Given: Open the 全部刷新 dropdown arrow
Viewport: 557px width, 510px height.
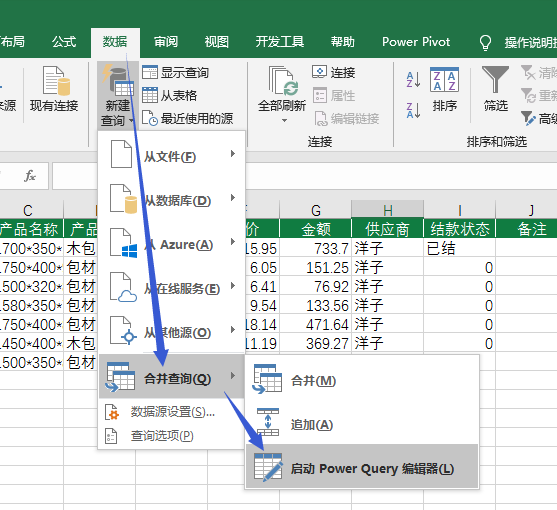Looking at the screenshot, I should [284, 121].
